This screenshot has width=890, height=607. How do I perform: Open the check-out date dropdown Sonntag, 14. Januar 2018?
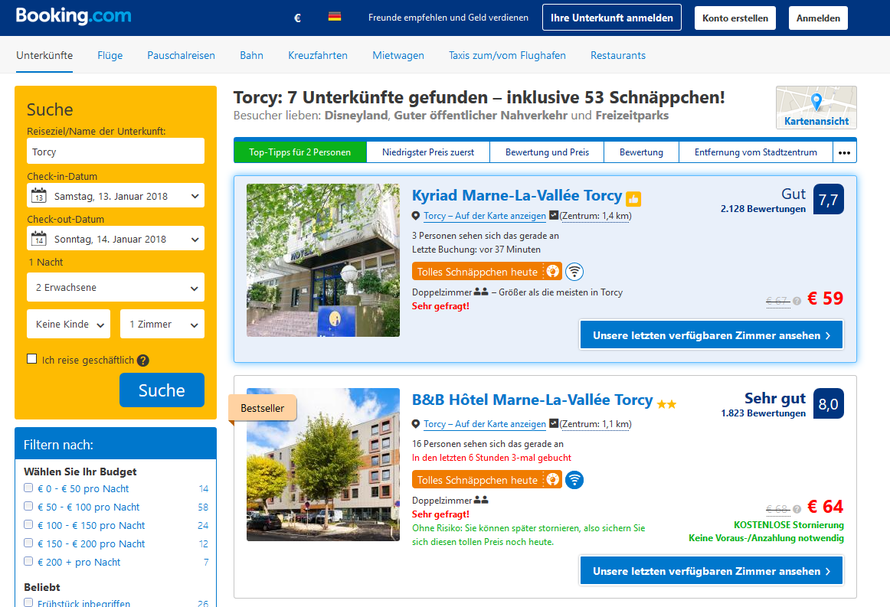[116, 238]
